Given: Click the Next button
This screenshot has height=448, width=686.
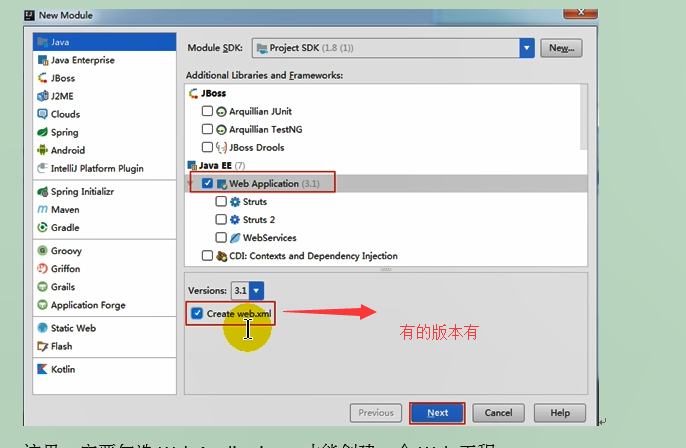Looking at the screenshot, I should pos(437,413).
